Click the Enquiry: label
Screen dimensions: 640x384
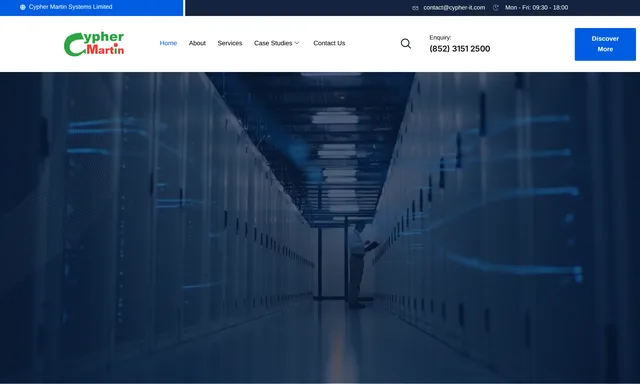[440, 37]
